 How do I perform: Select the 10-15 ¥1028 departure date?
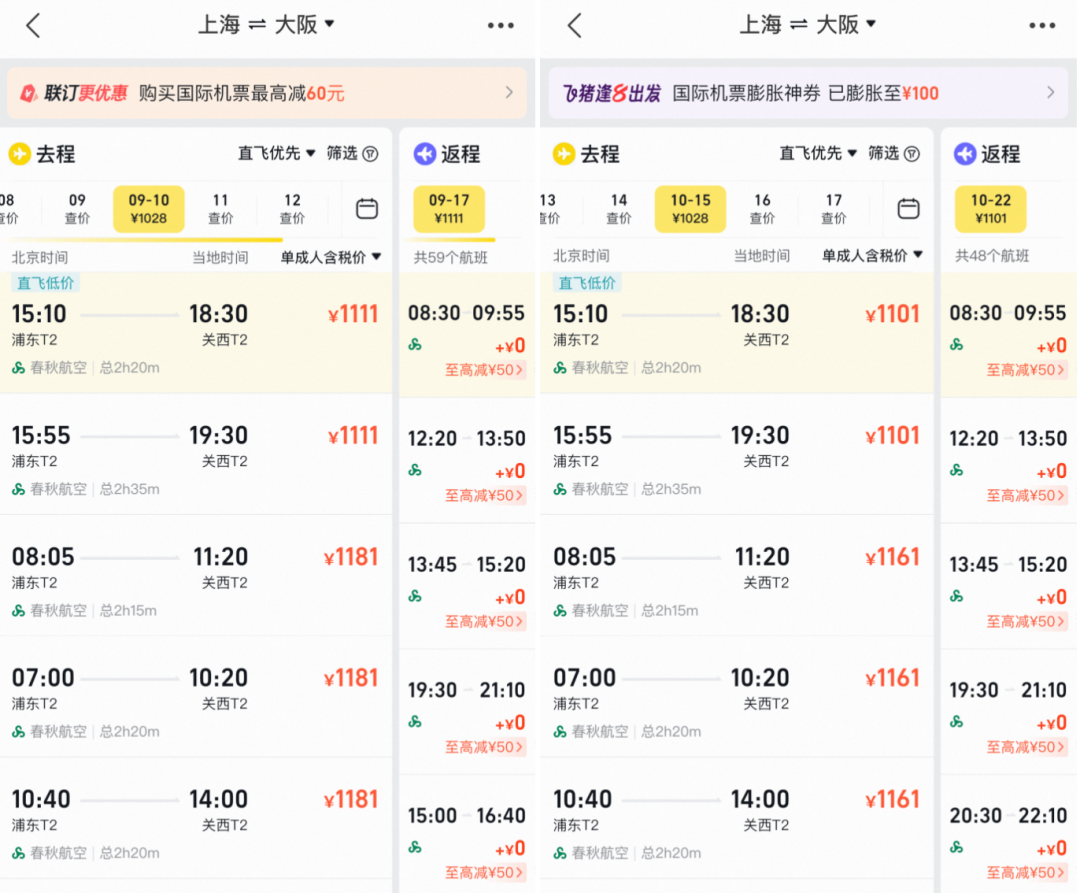point(690,209)
